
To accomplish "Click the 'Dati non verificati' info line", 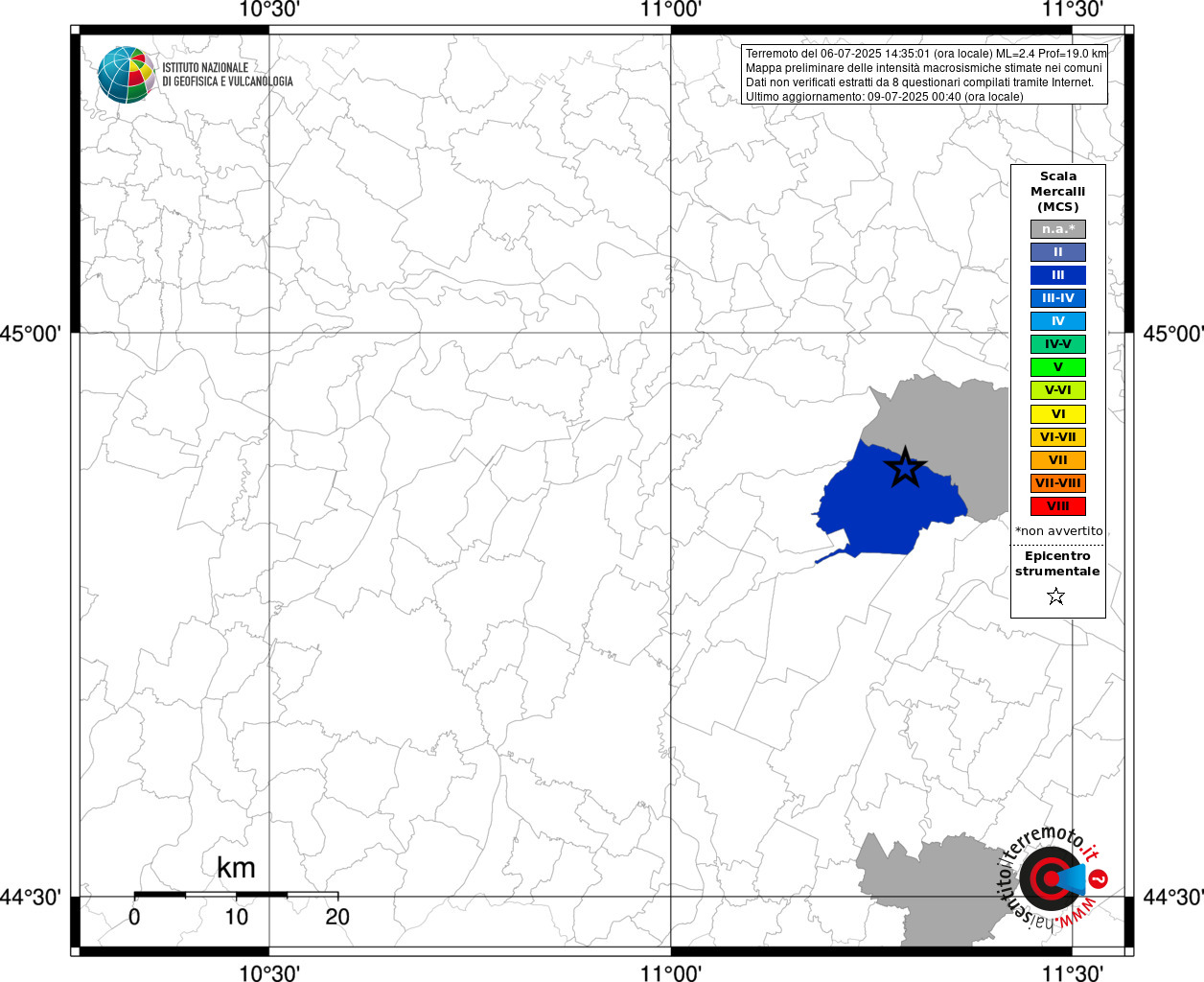I will [919, 82].
